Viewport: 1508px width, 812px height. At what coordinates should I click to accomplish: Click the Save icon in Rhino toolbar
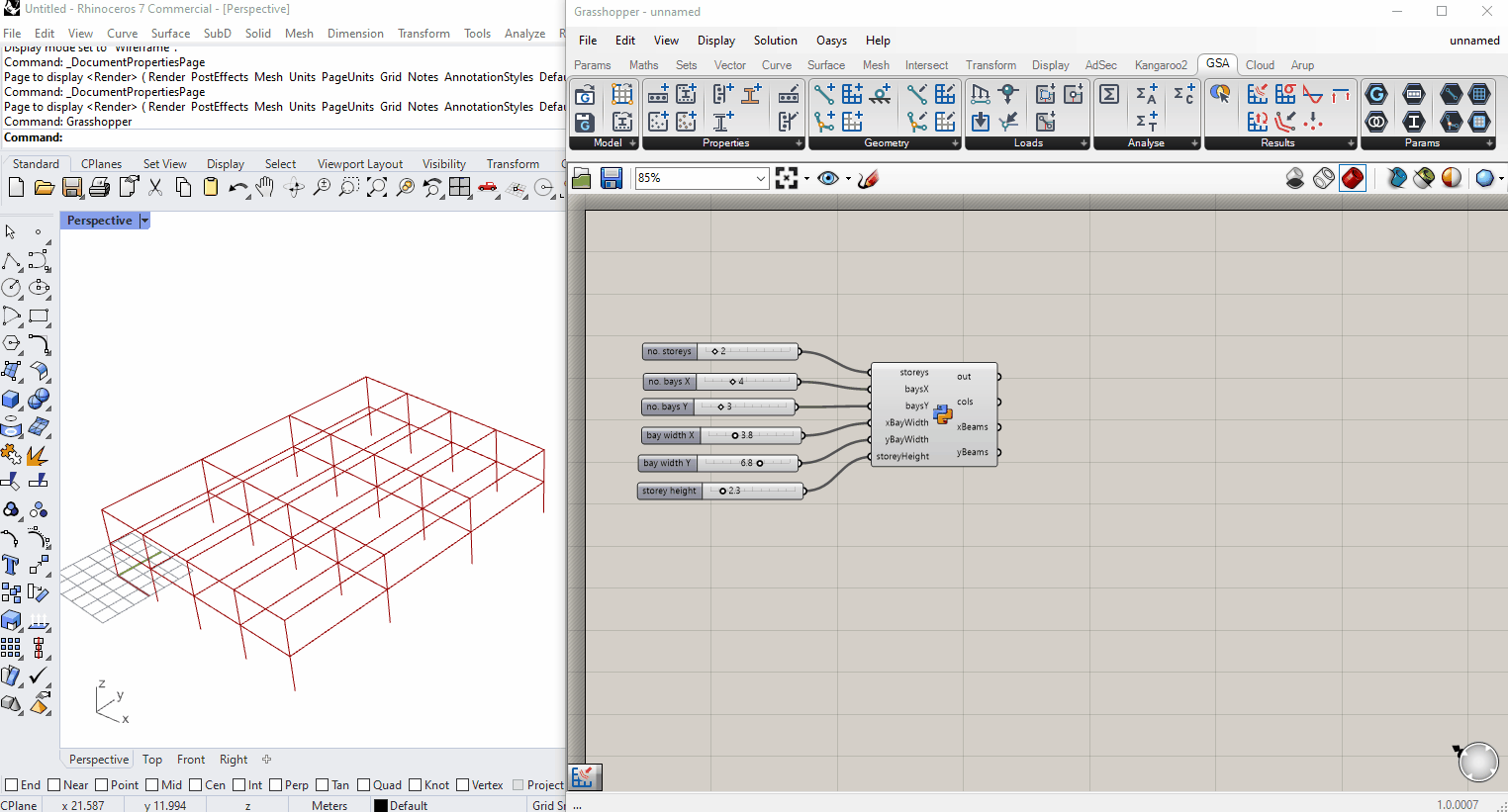point(71,187)
